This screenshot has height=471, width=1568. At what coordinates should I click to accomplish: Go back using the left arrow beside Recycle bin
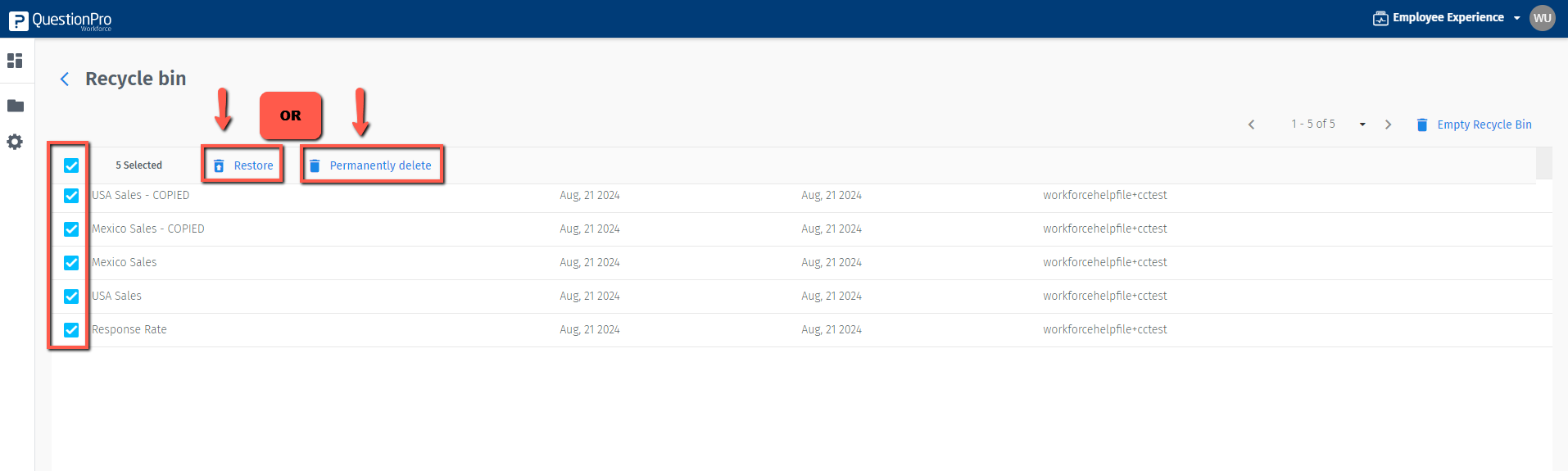click(65, 79)
